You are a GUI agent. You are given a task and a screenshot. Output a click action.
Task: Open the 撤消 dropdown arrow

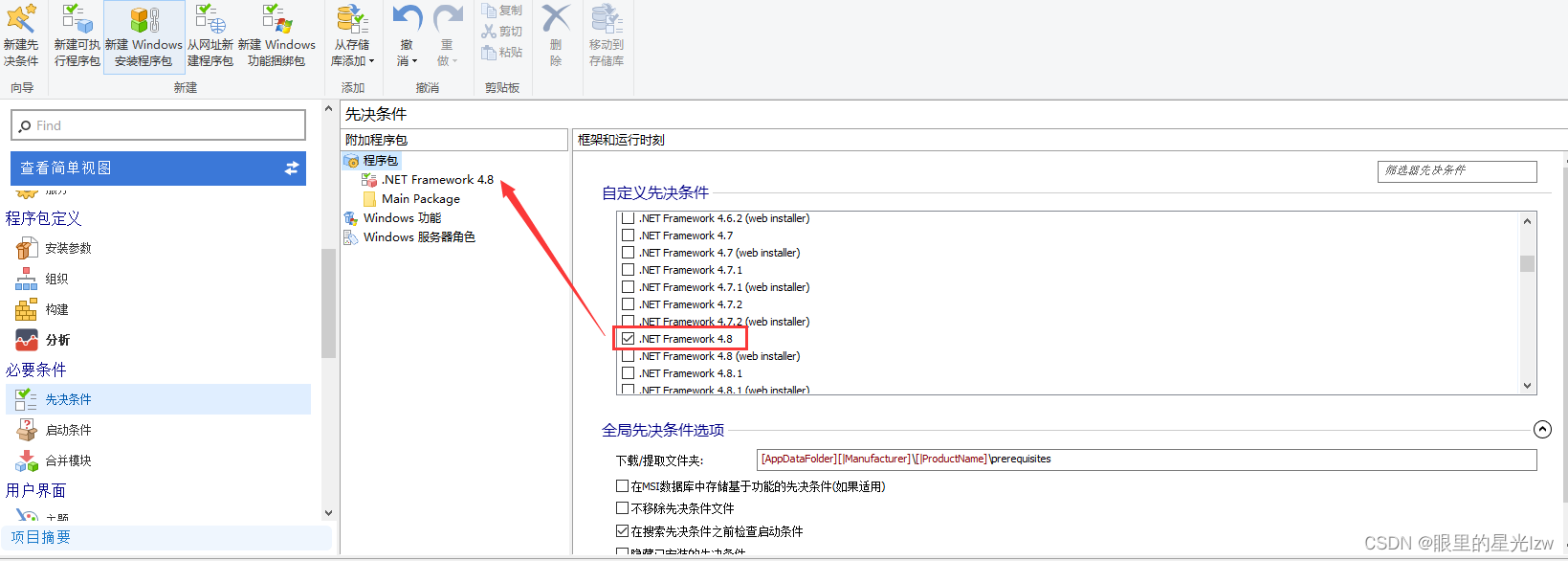[x=414, y=61]
